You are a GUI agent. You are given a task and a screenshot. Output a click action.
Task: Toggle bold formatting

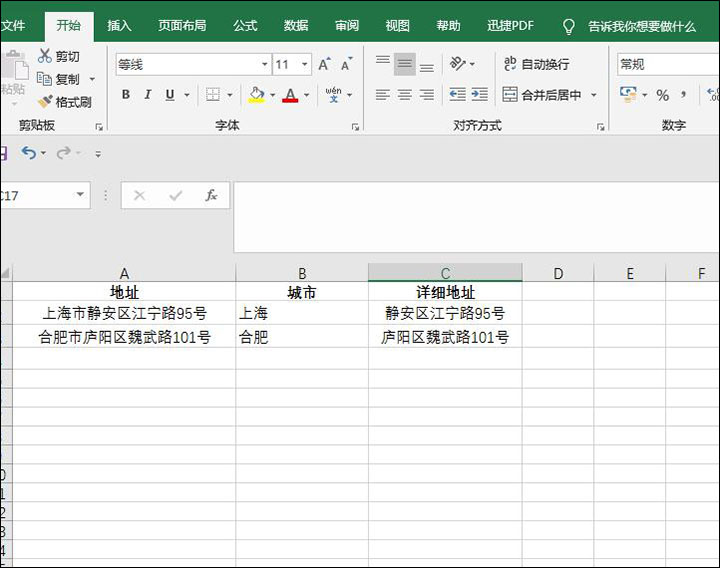[x=125, y=95]
